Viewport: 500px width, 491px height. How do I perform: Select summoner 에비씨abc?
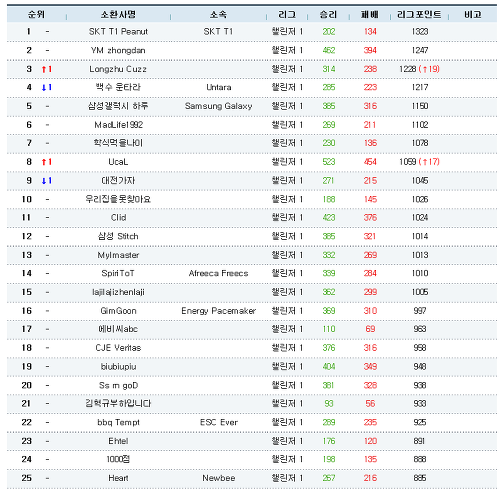tap(118, 329)
